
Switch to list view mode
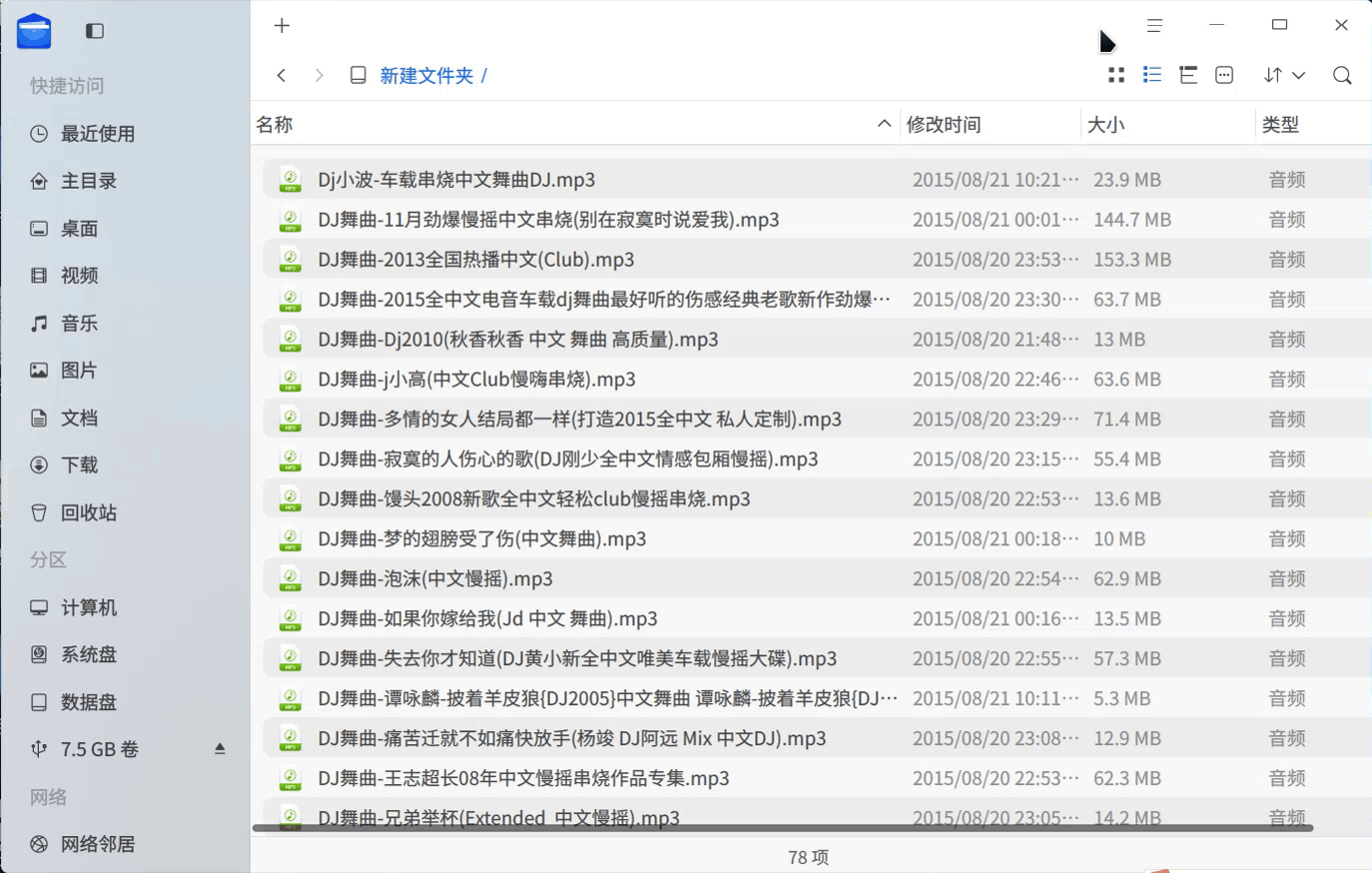click(x=1152, y=75)
